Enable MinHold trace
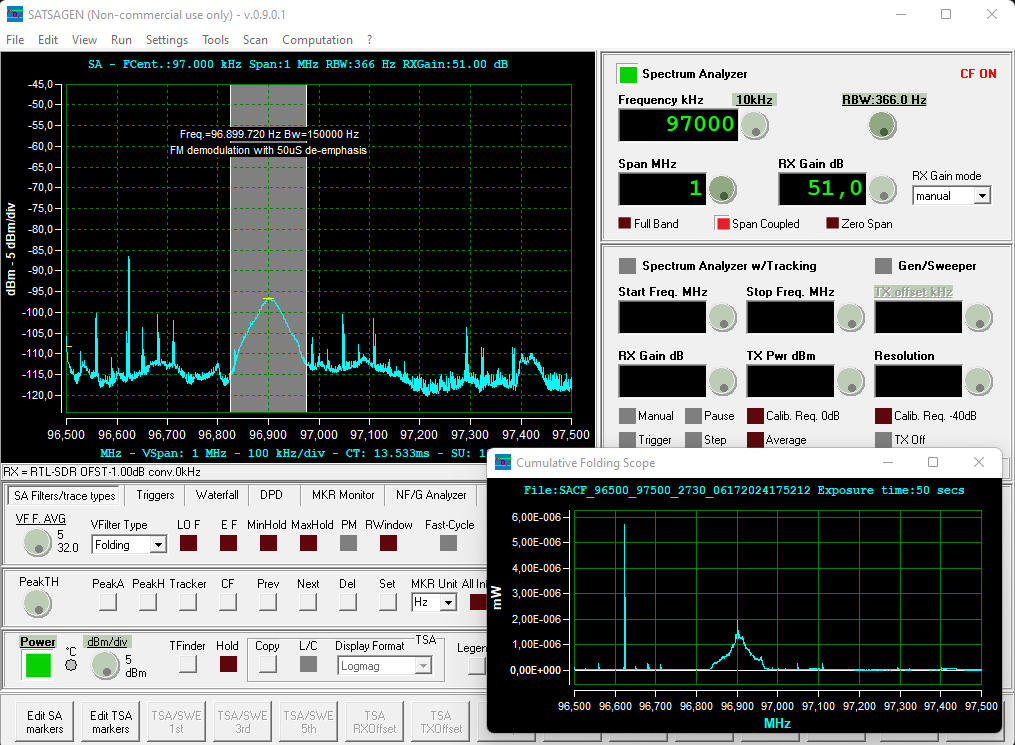This screenshot has height=745, width=1015. pos(268,543)
